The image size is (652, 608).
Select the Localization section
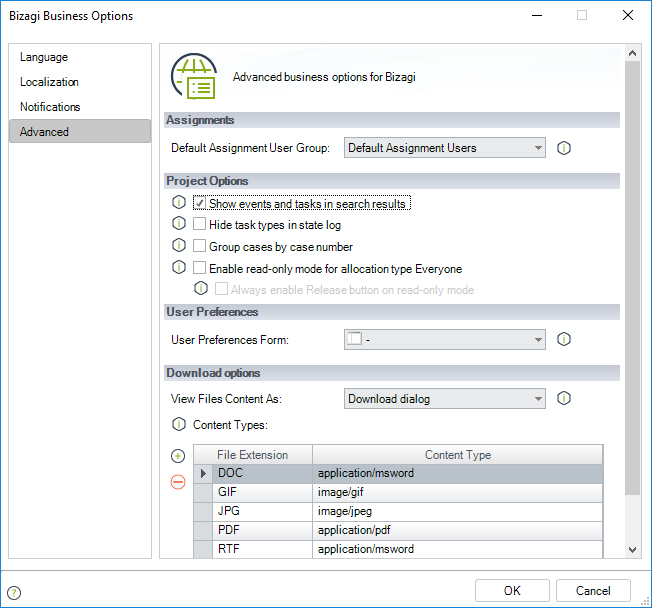pos(80,82)
